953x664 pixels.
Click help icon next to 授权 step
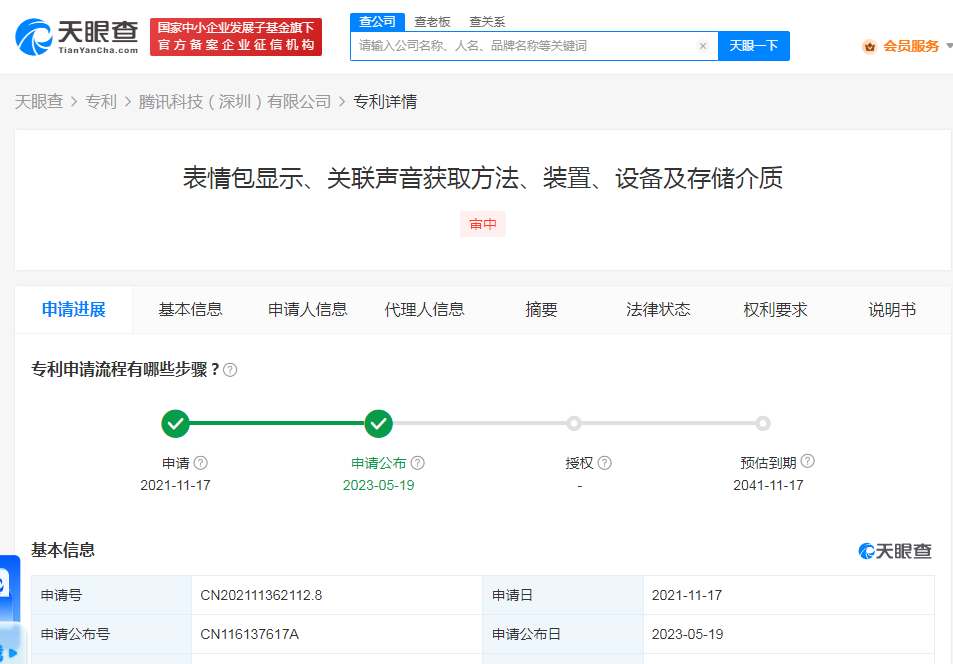tap(604, 463)
